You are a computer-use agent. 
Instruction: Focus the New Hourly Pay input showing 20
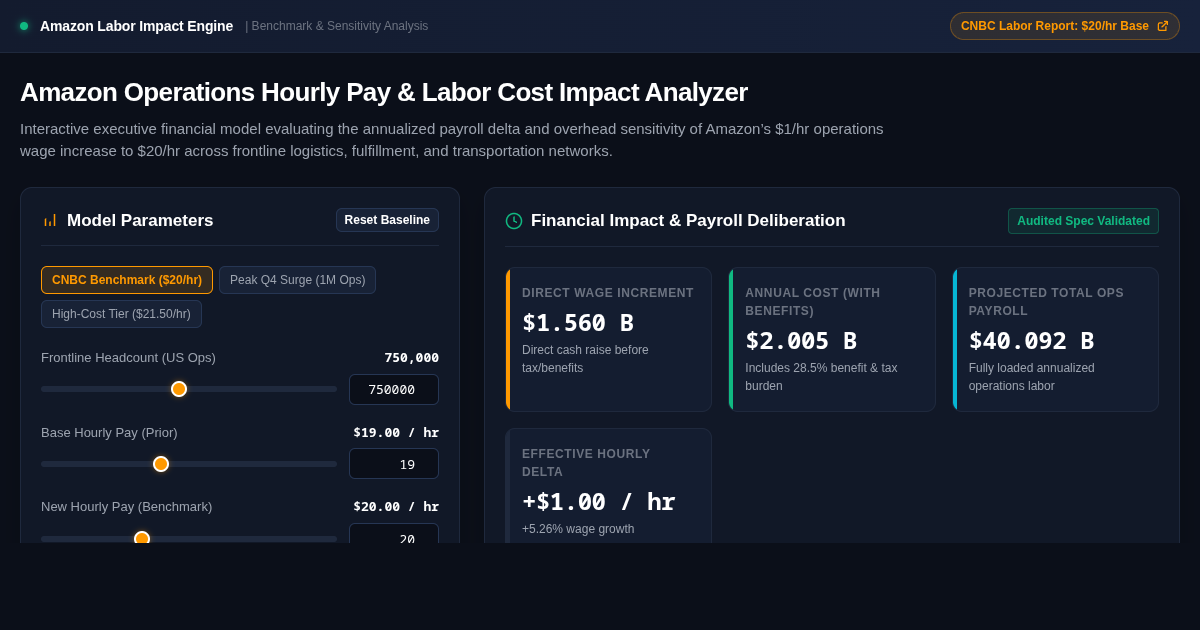394,534
